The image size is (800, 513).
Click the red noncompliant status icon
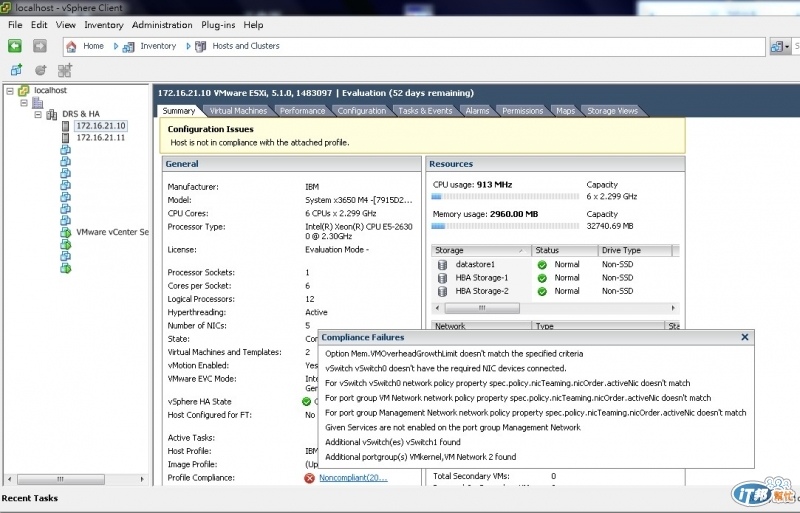point(309,478)
